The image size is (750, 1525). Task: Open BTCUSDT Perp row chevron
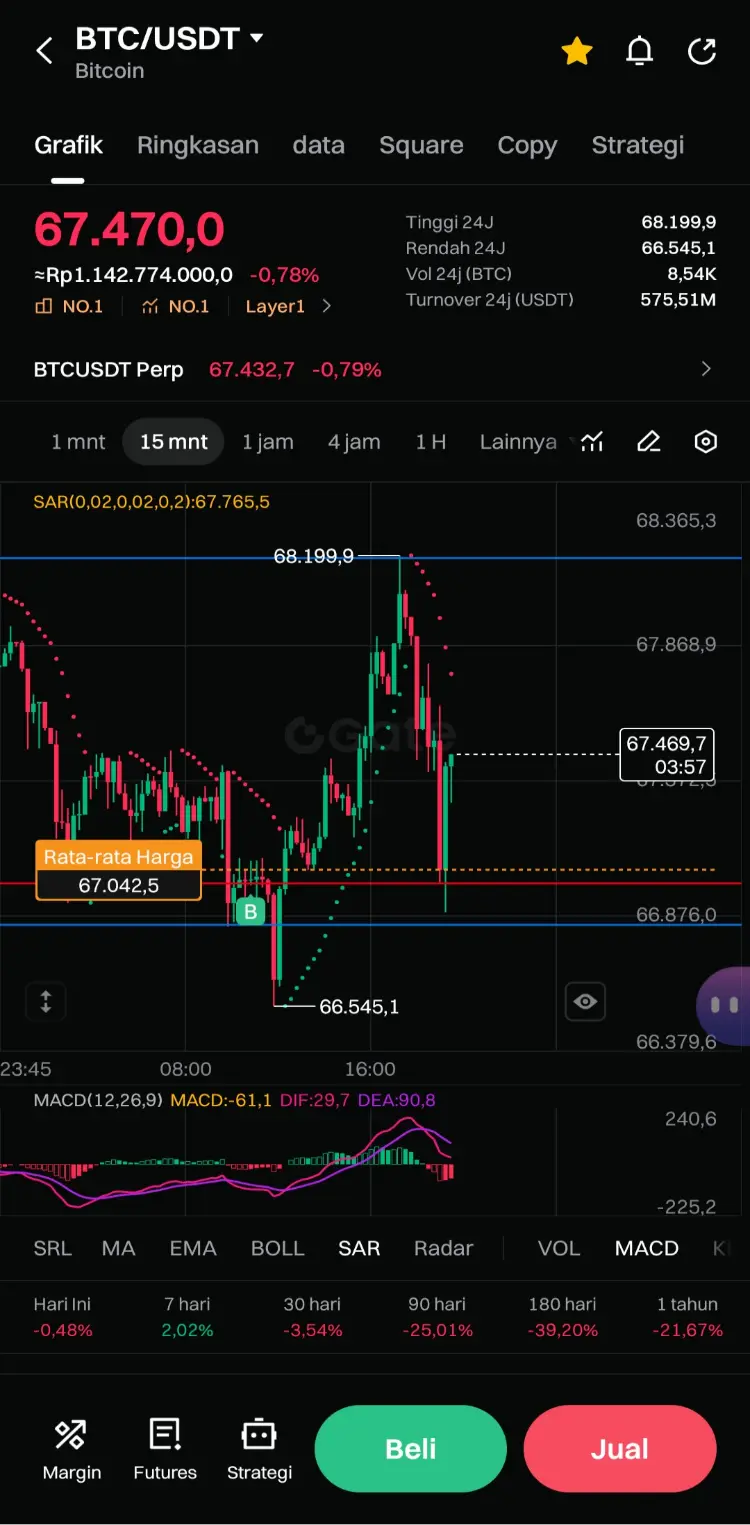(x=706, y=369)
